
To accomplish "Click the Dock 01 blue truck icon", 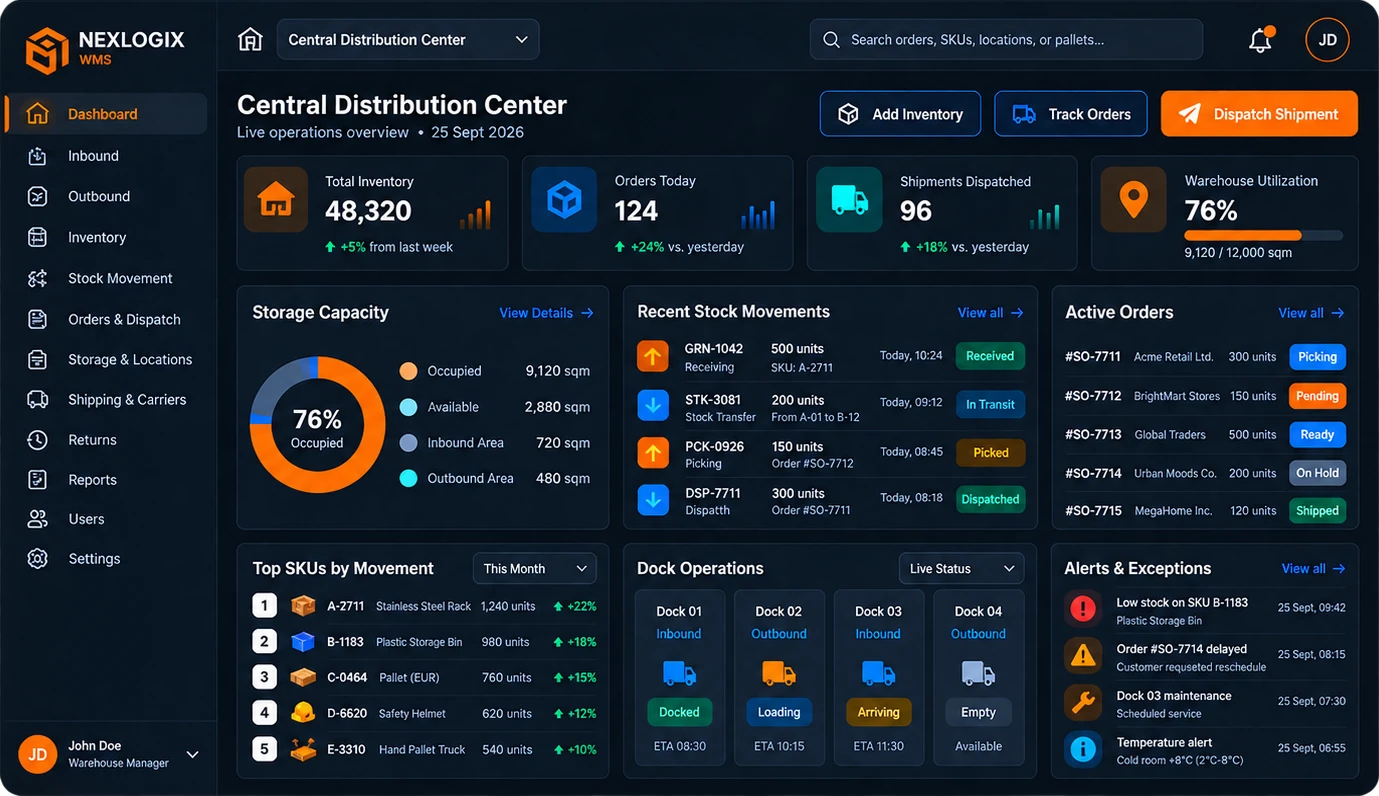I will 679,673.
